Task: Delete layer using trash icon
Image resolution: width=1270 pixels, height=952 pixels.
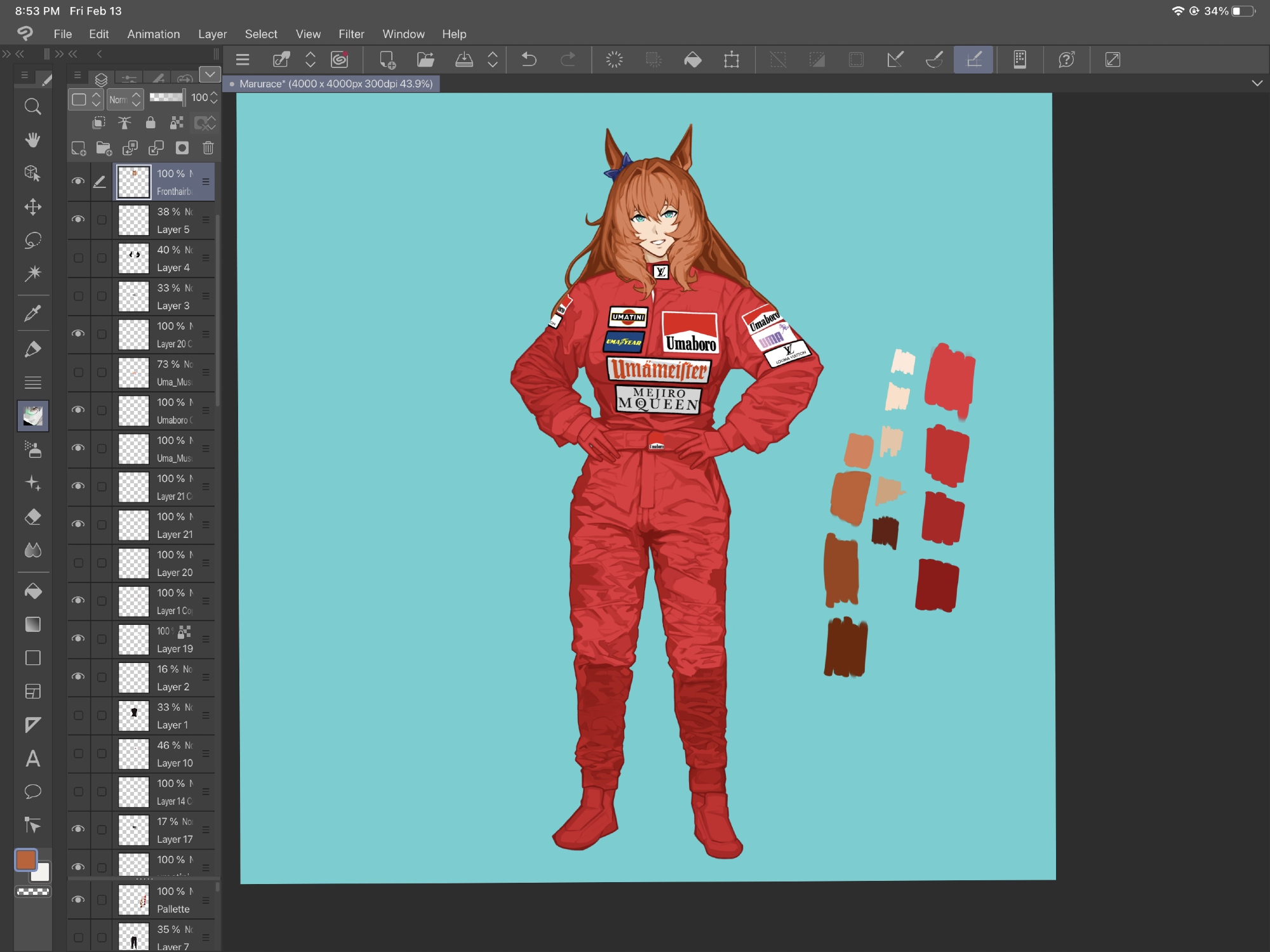Action: (x=208, y=149)
